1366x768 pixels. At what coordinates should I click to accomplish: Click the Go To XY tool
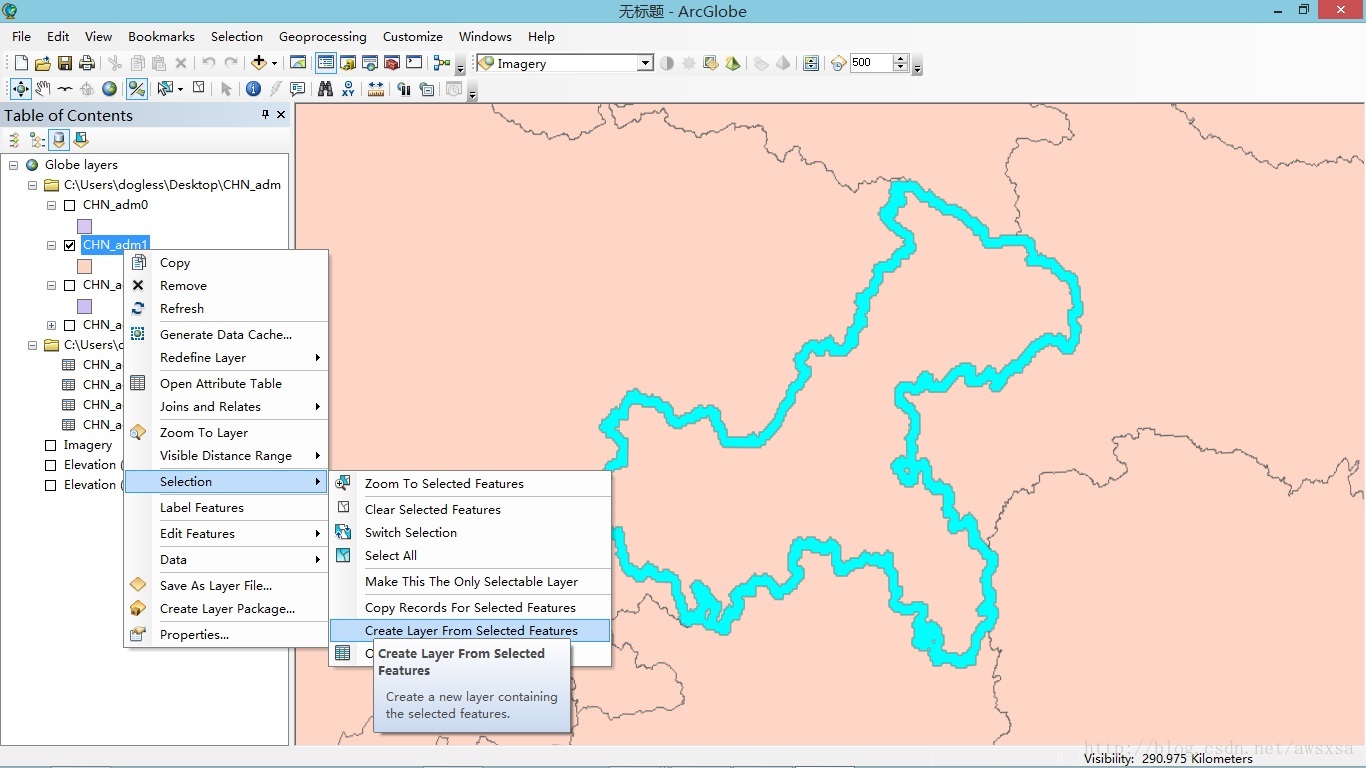[x=348, y=89]
